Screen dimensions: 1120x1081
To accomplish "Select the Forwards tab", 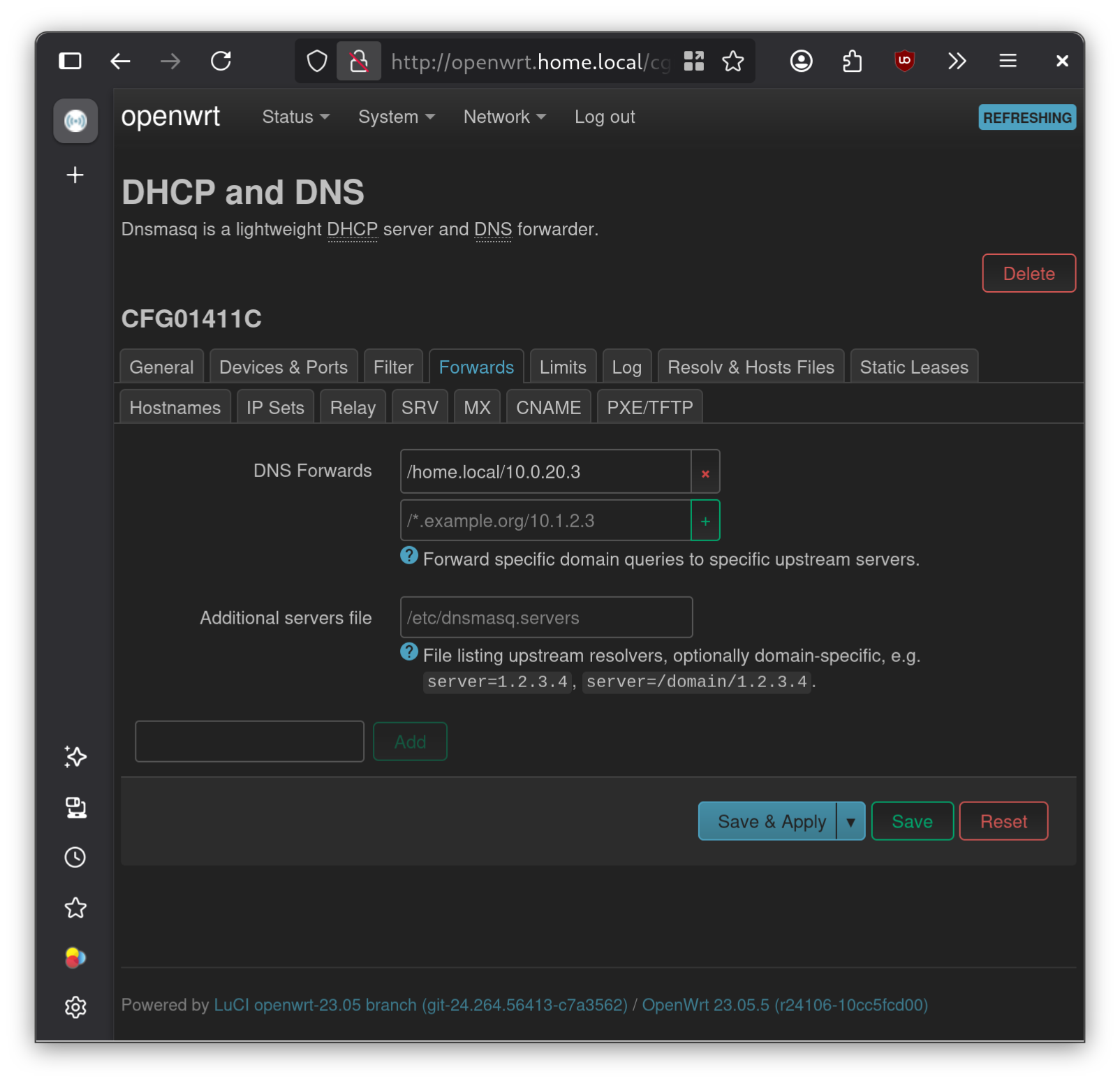I will (476, 367).
